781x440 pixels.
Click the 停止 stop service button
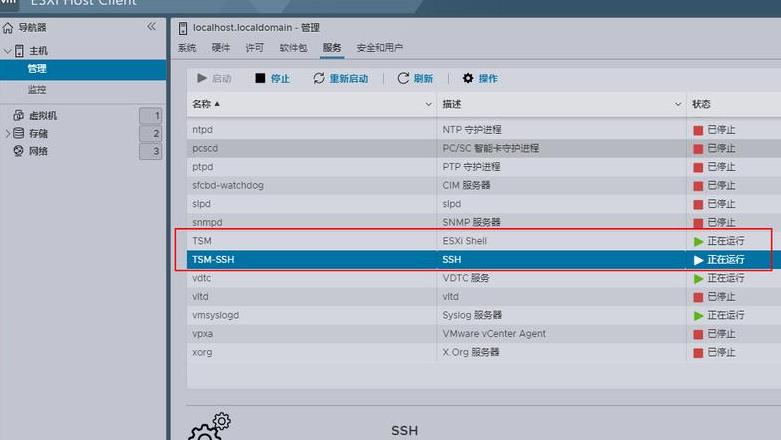pos(272,78)
